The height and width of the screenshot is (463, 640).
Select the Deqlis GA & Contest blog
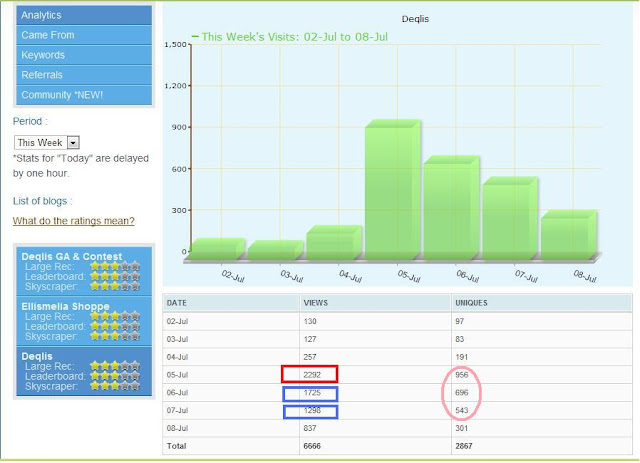pyautogui.click(x=84, y=271)
